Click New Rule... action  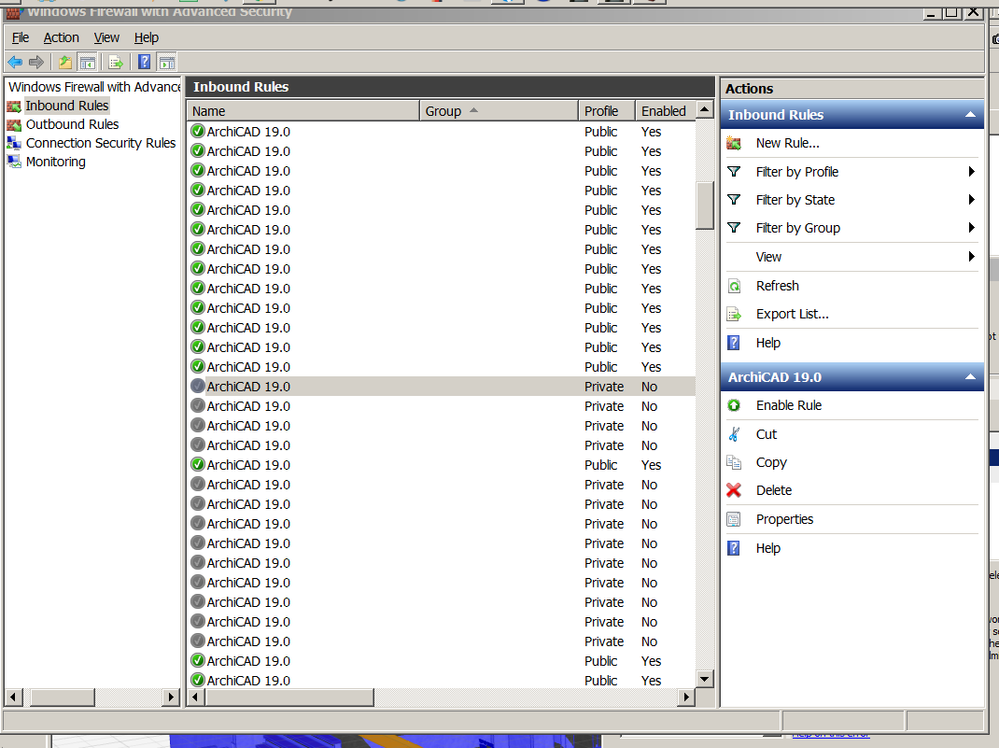[787, 143]
